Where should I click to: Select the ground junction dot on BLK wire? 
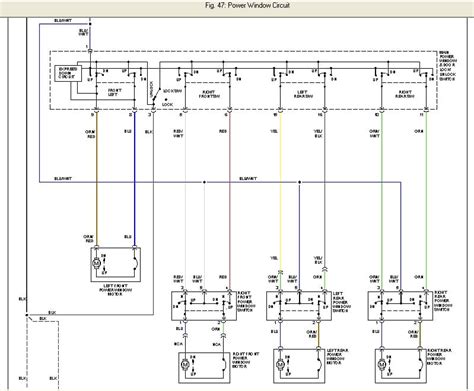[26, 315]
